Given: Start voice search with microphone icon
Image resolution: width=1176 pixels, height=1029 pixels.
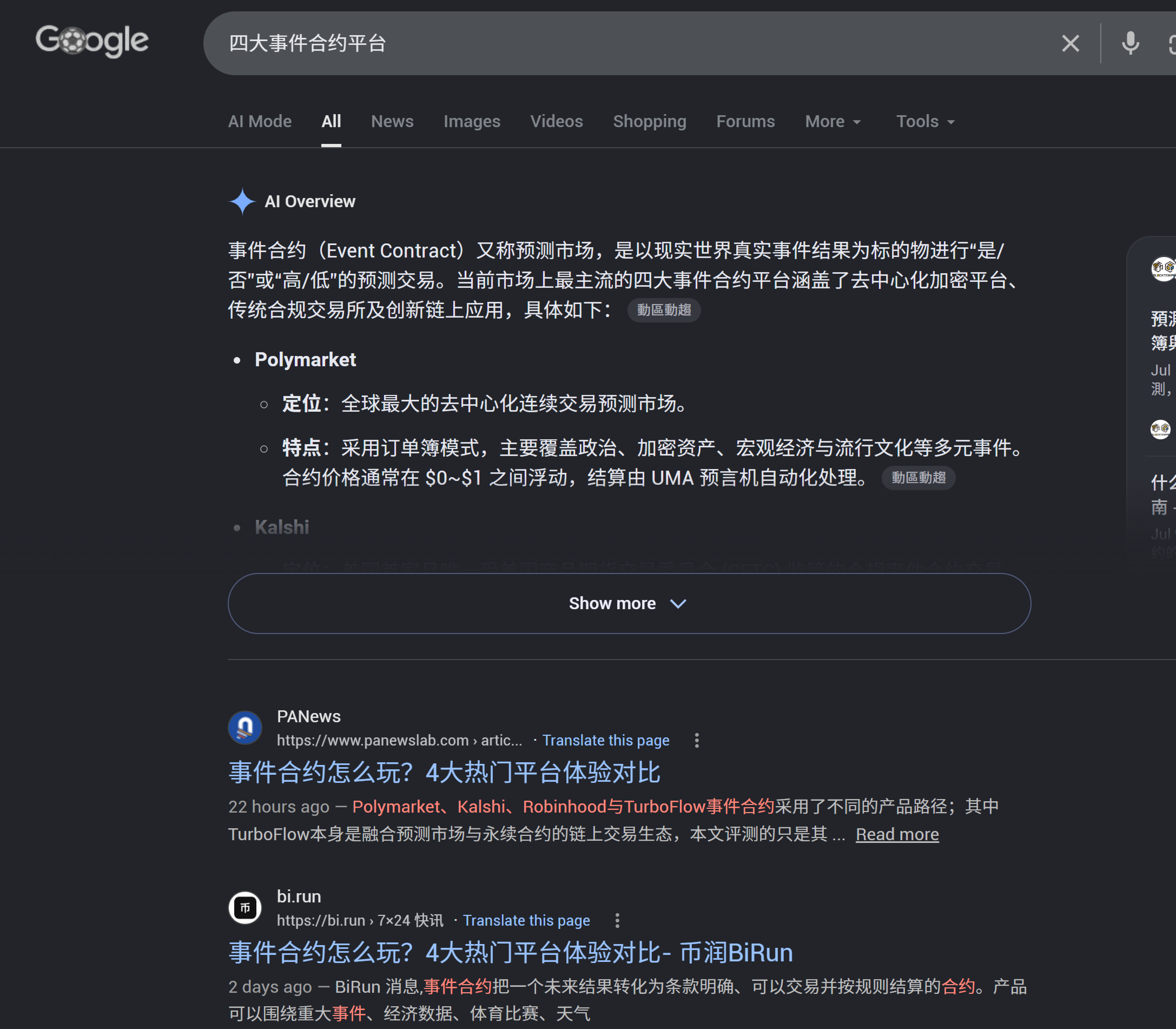Looking at the screenshot, I should coord(1130,43).
